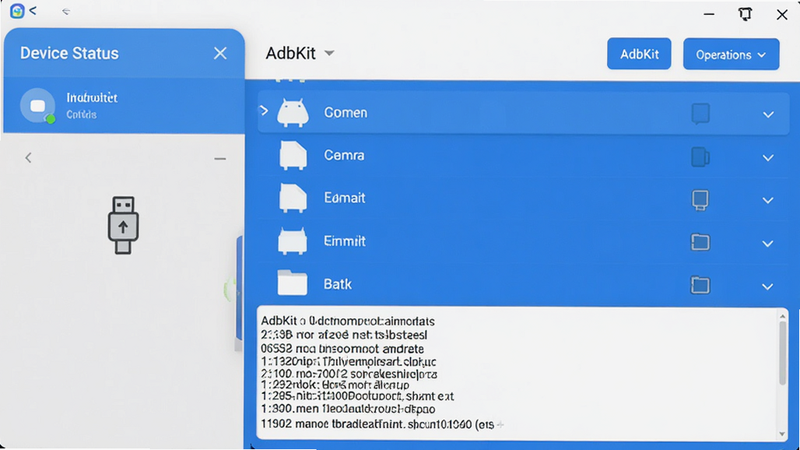This screenshot has width=800, height=450.
Task: Click the vertical splitter handle beside device panel
Action: (x=239, y=293)
